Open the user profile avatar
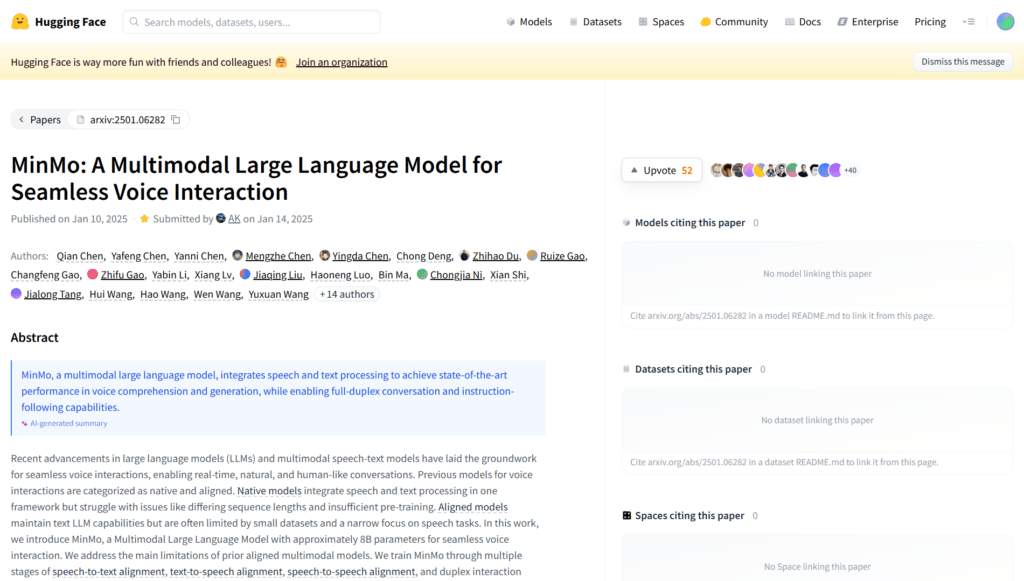This screenshot has height=581, width=1024. (x=1005, y=22)
